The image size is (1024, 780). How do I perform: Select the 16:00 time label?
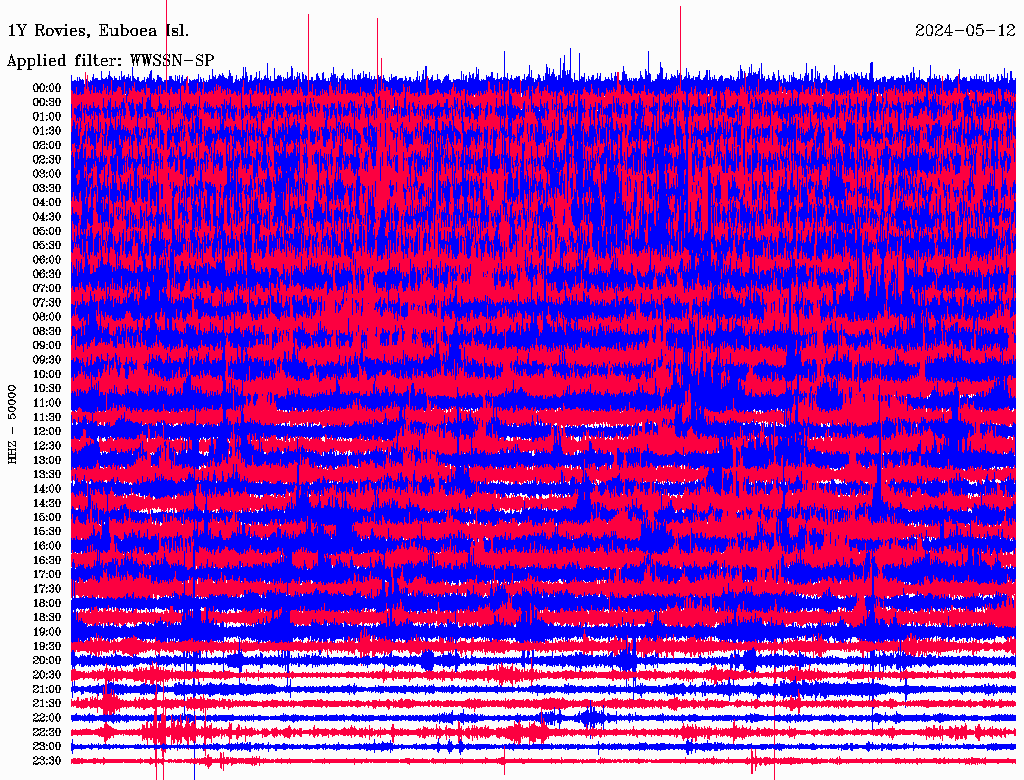[x=47, y=546]
